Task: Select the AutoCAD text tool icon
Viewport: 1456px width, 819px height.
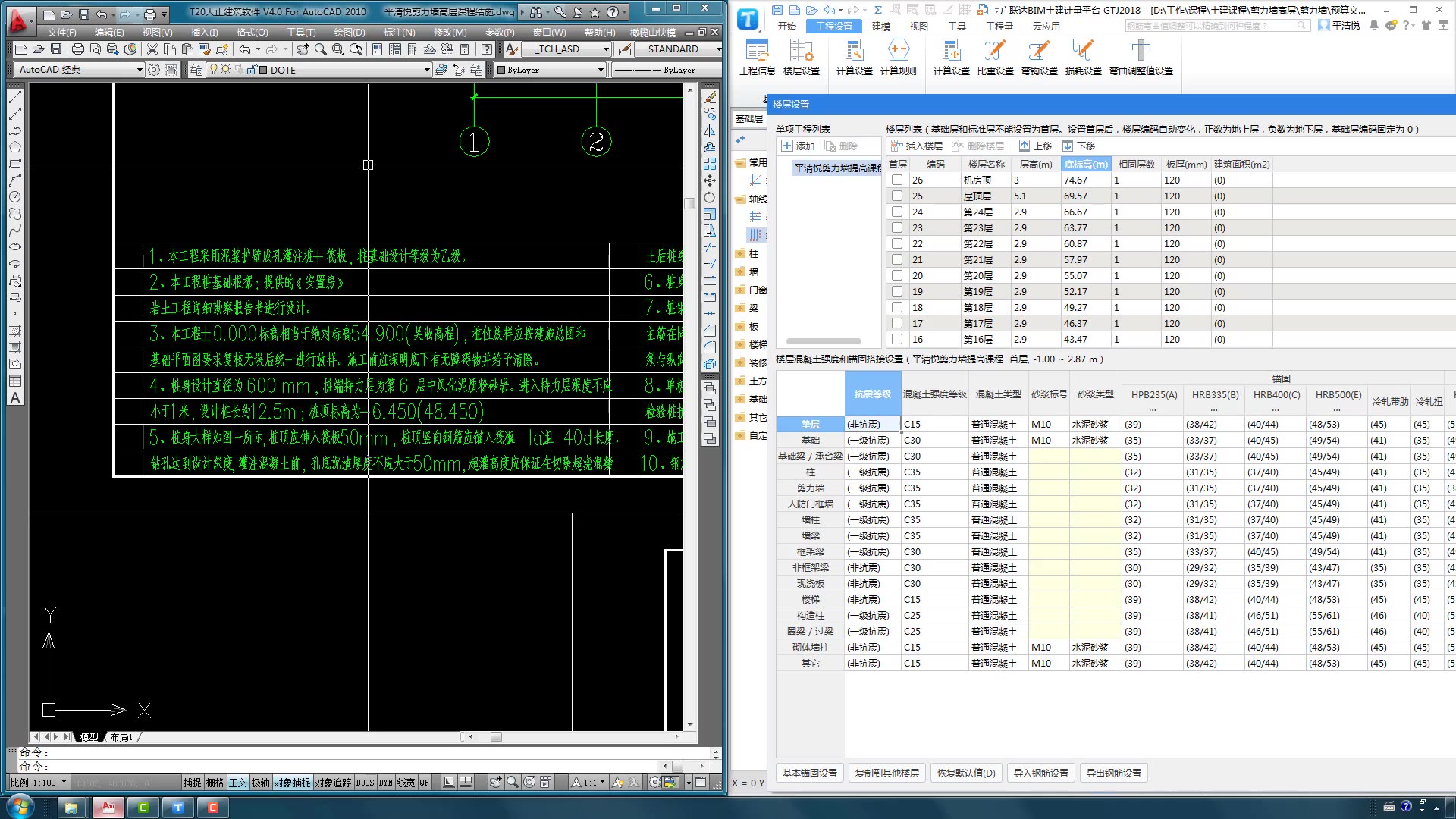Action: 15,398
